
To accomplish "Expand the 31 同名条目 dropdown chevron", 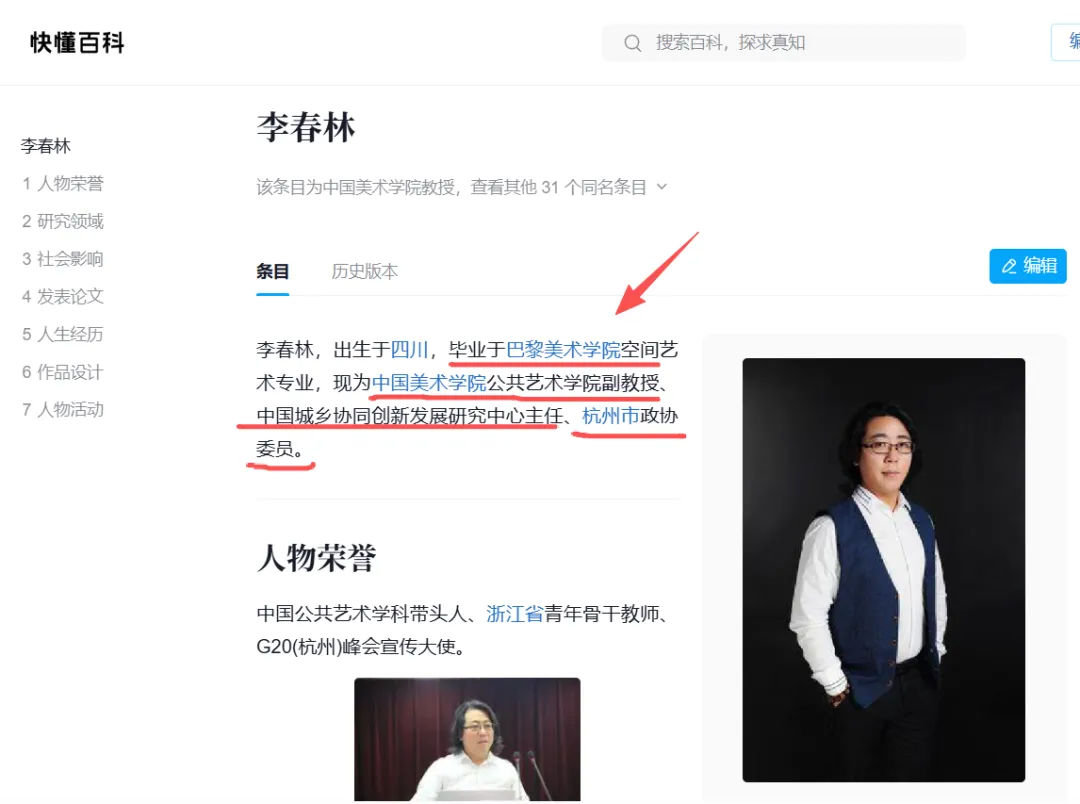I will 662,187.
